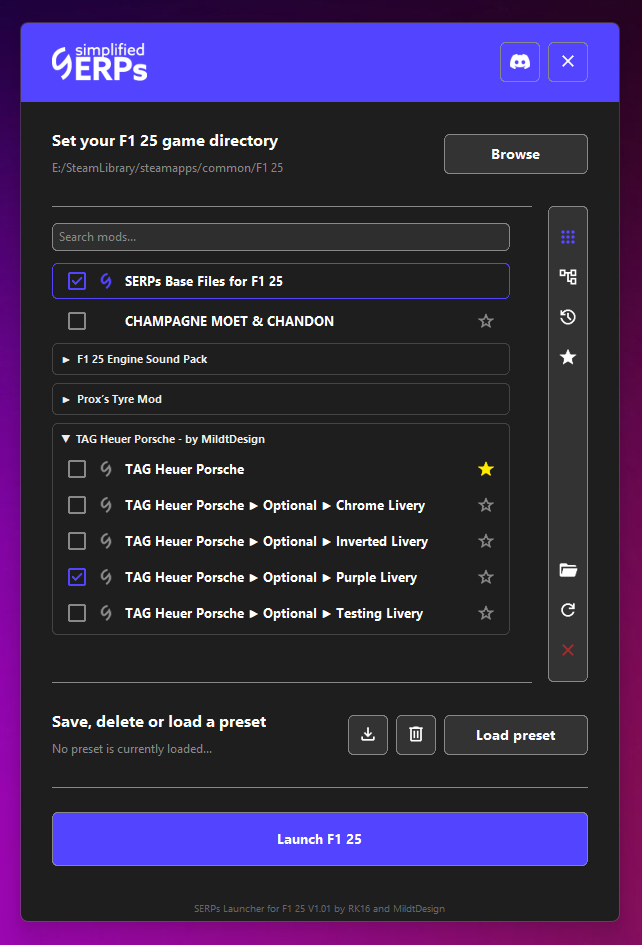Enable Testing Livery checkbox
642x945 pixels.
tap(77, 614)
